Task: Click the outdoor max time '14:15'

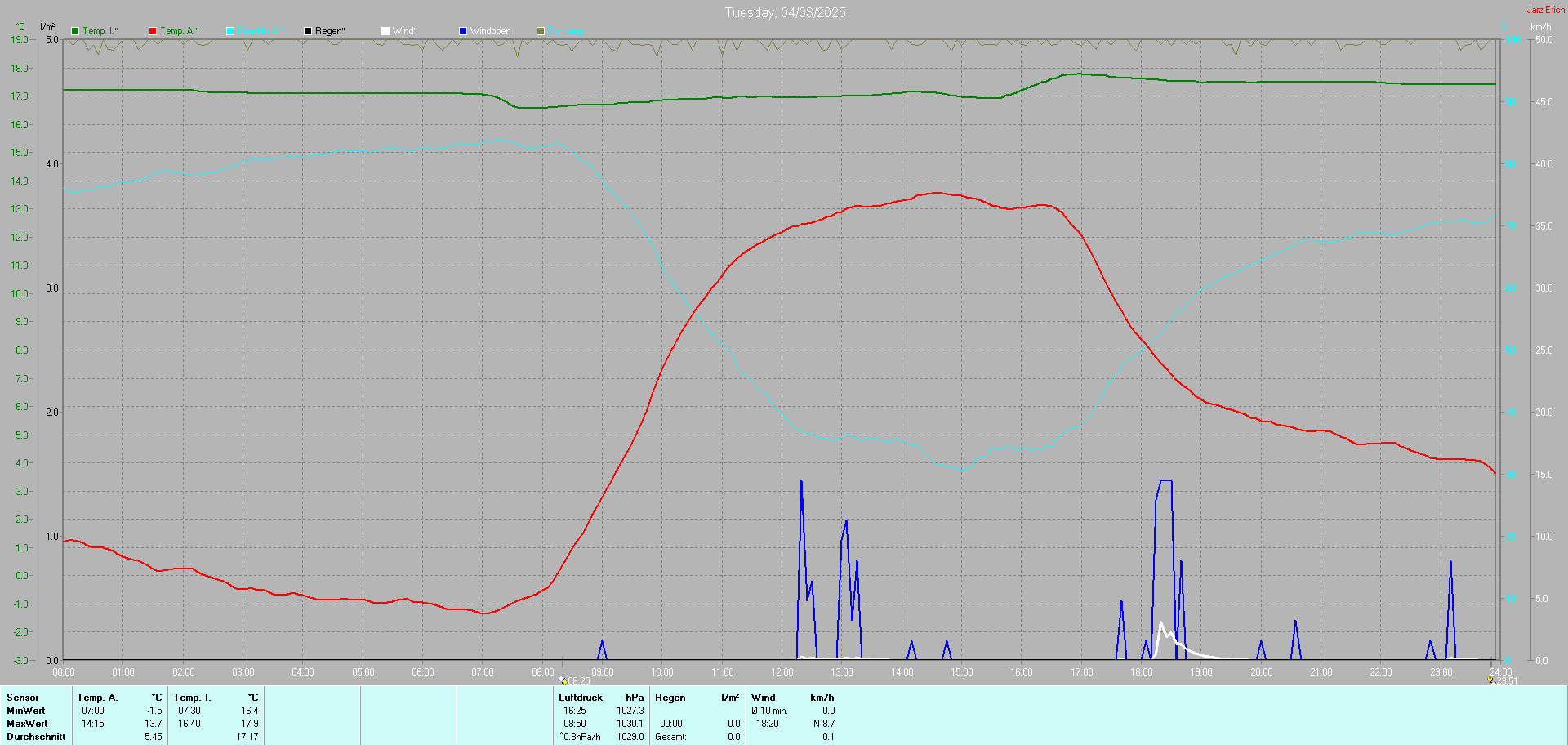Action: click(93, 724)
